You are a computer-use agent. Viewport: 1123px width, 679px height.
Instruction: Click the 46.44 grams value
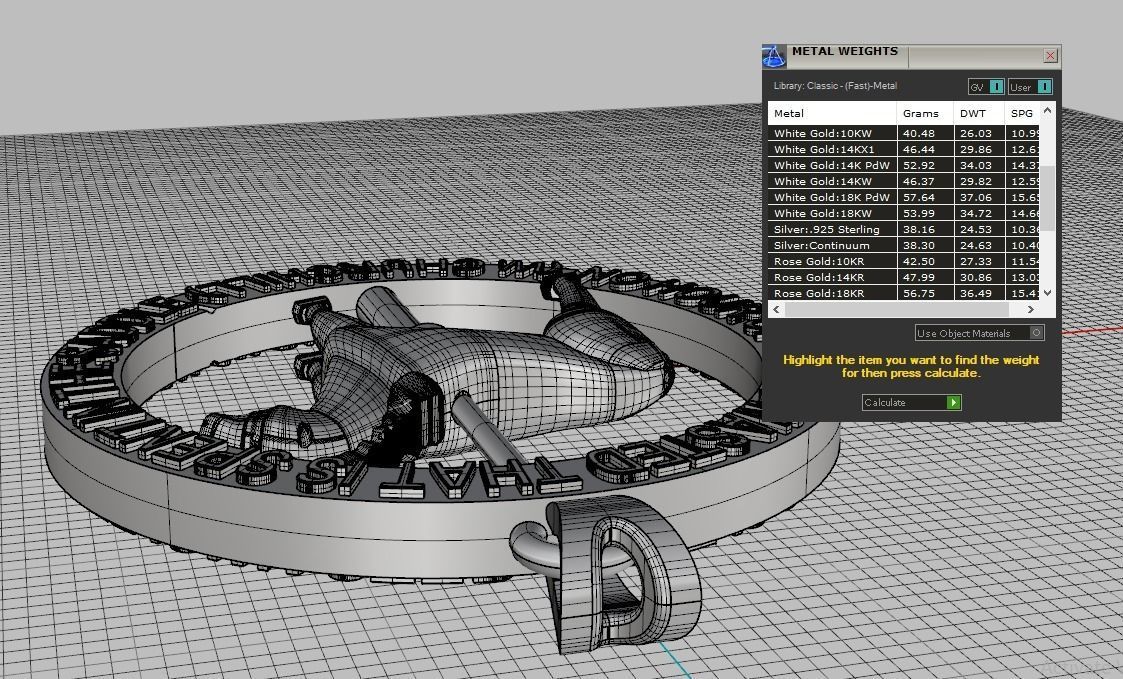click(919, 149)
